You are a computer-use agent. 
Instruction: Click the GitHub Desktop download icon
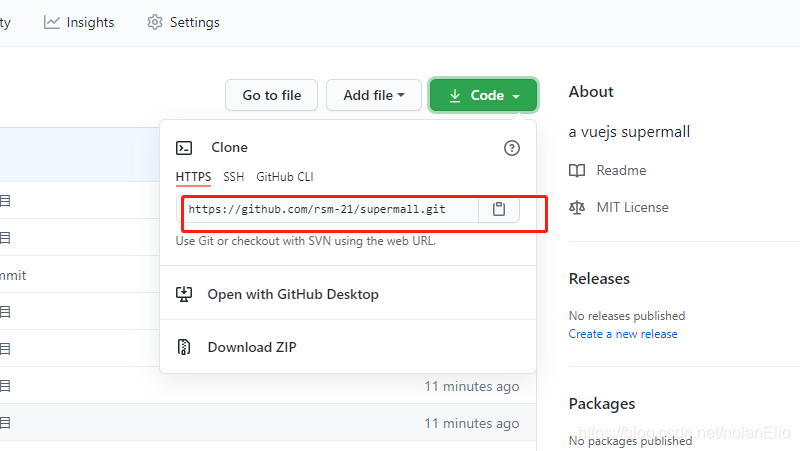[184, 294]
